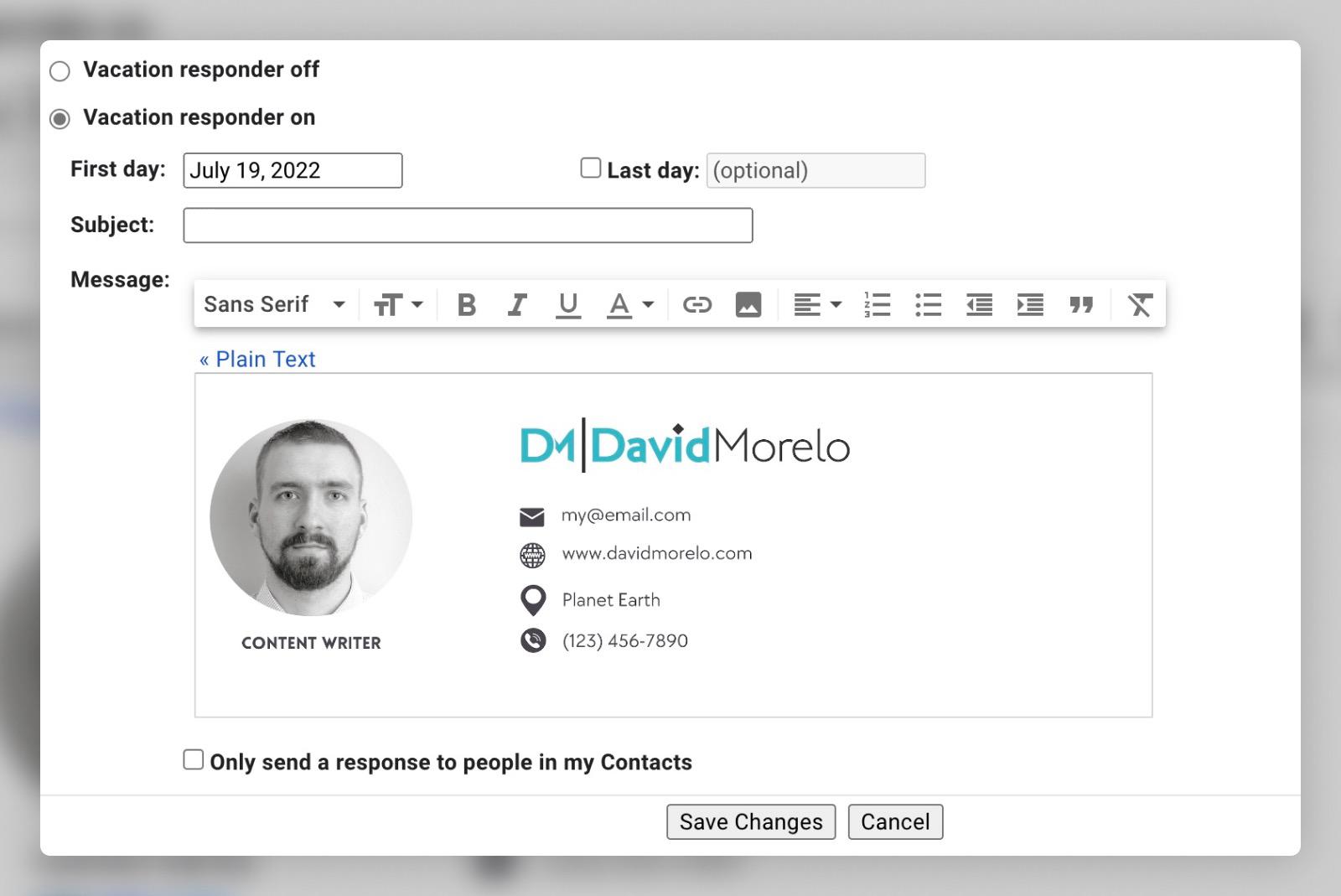Image resolution: width=1341 pixels, height=896 pixels.
Task: Increase the text indent
Action: [x=1029, y=304]
